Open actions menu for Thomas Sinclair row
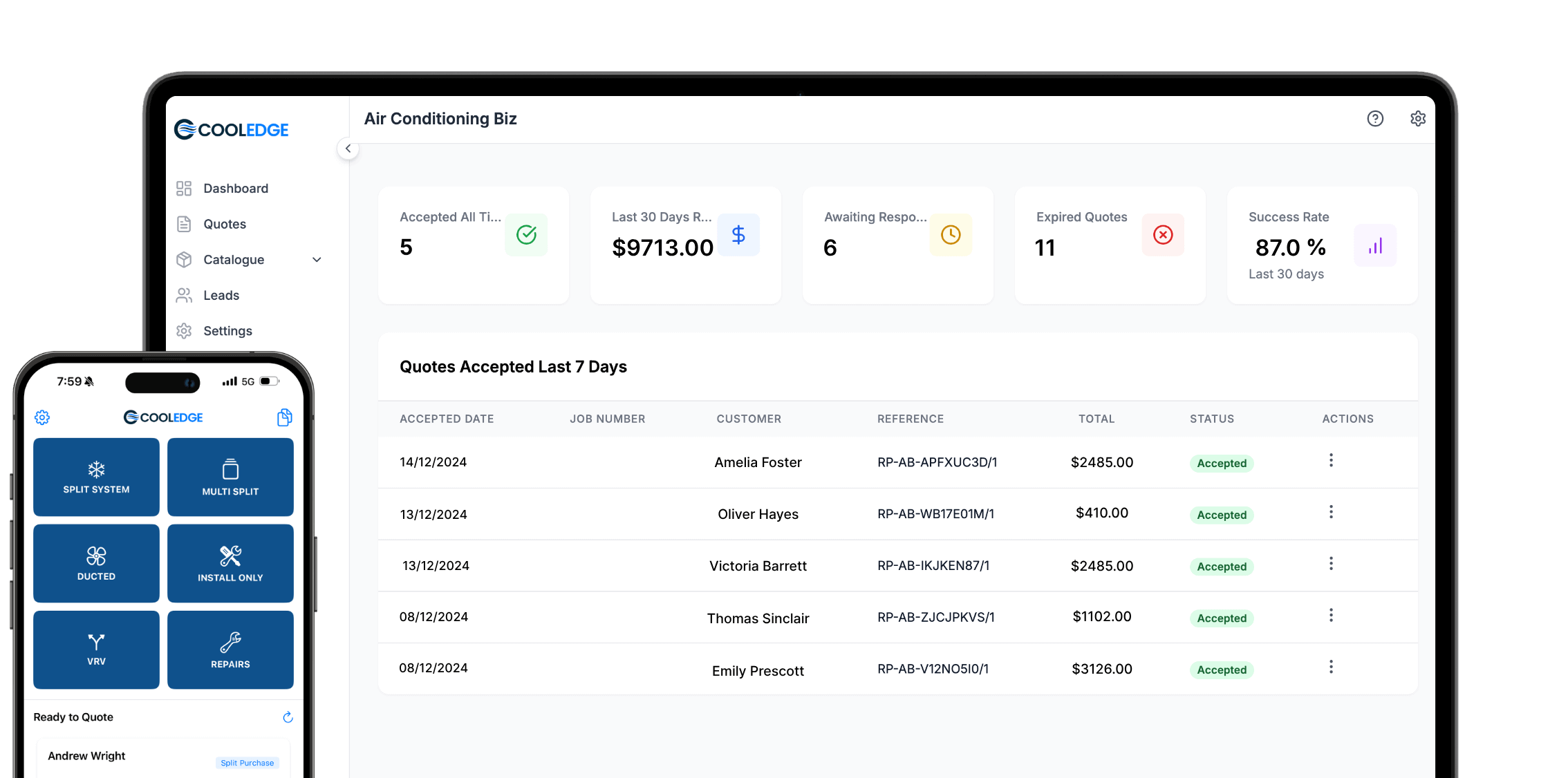The image size is (1568, 778). 1331,615
